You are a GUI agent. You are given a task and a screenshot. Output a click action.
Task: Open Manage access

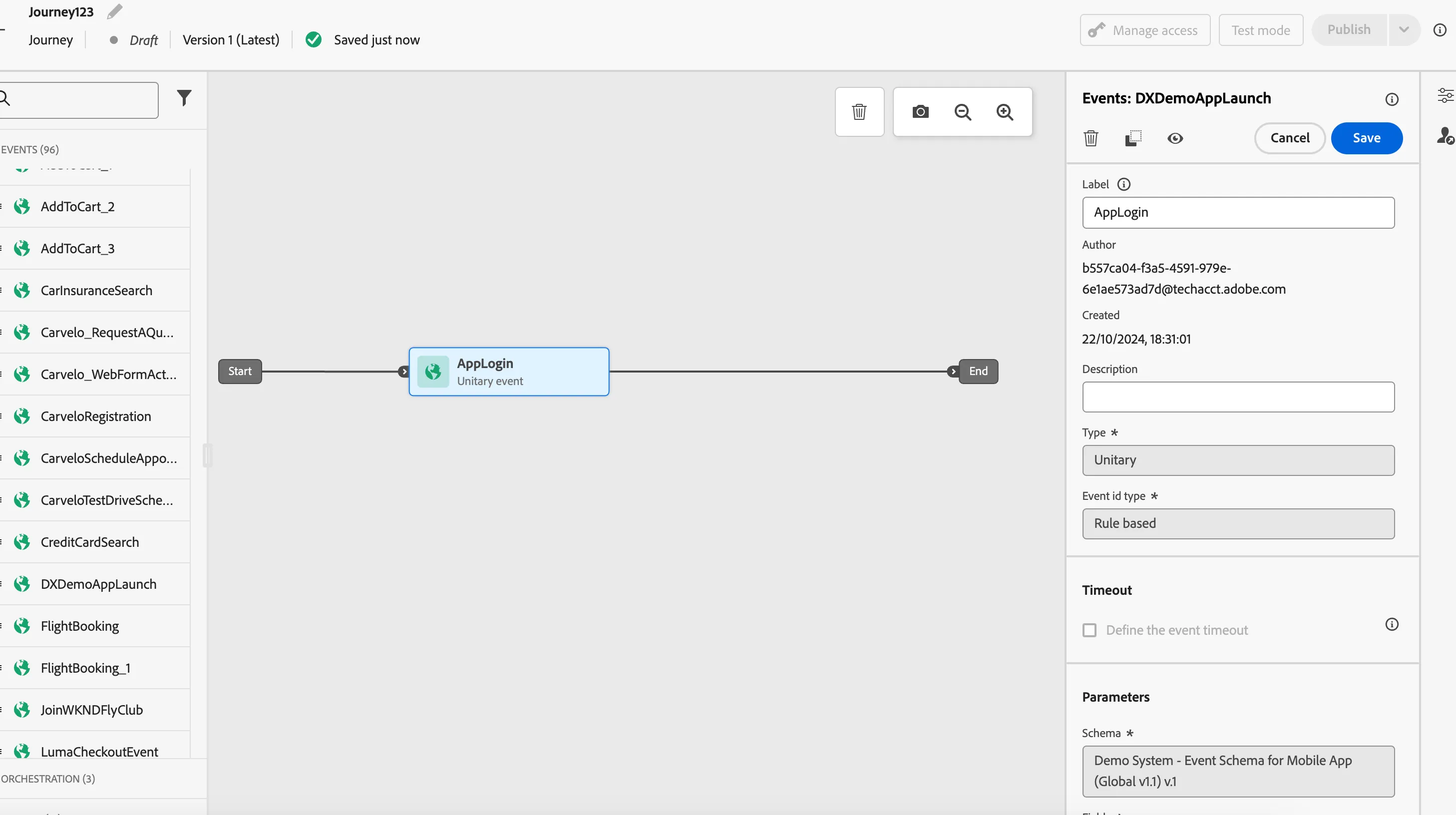tap(1144, 30)
